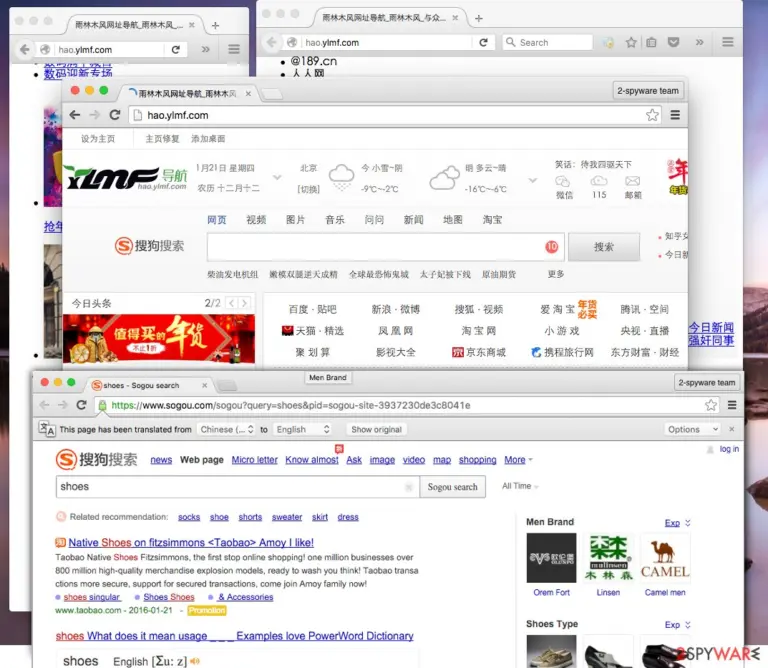This screenshot has width=768, height=668.
Task: Open the Chinese source language dropdown
Action: [x=226, y=429]
